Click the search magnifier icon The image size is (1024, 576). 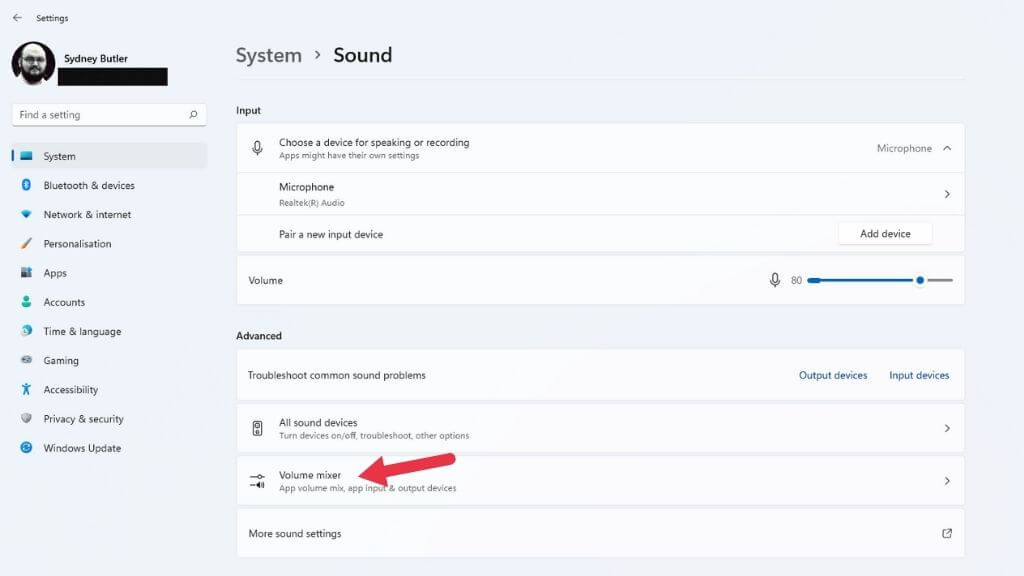tap(194, 115)
